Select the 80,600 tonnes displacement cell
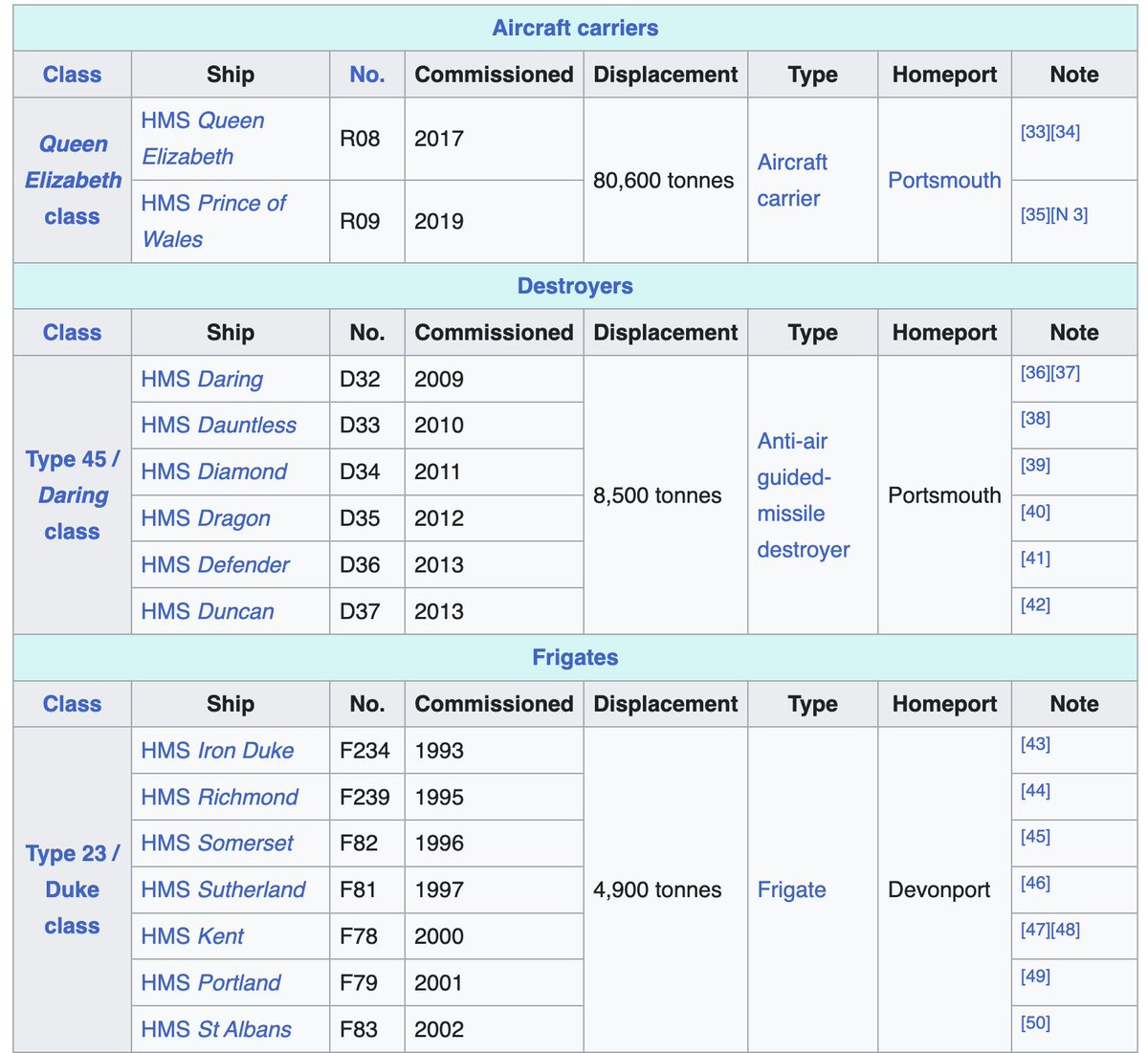This screenshot has height=1053, width=1148. pyautogui.click(x=665, y=180)
